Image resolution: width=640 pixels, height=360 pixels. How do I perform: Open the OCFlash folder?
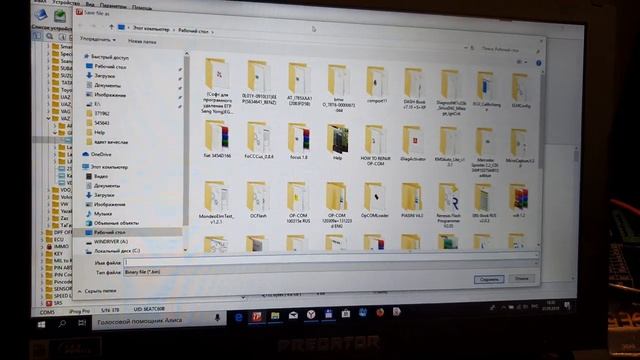[258, 200]
